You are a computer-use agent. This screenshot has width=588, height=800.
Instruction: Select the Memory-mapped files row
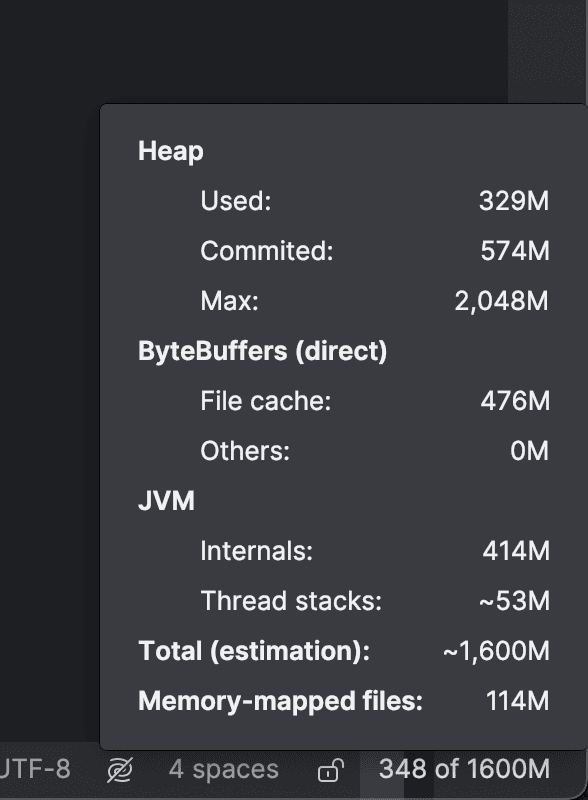pyautogui.click(x=344, y=701)
